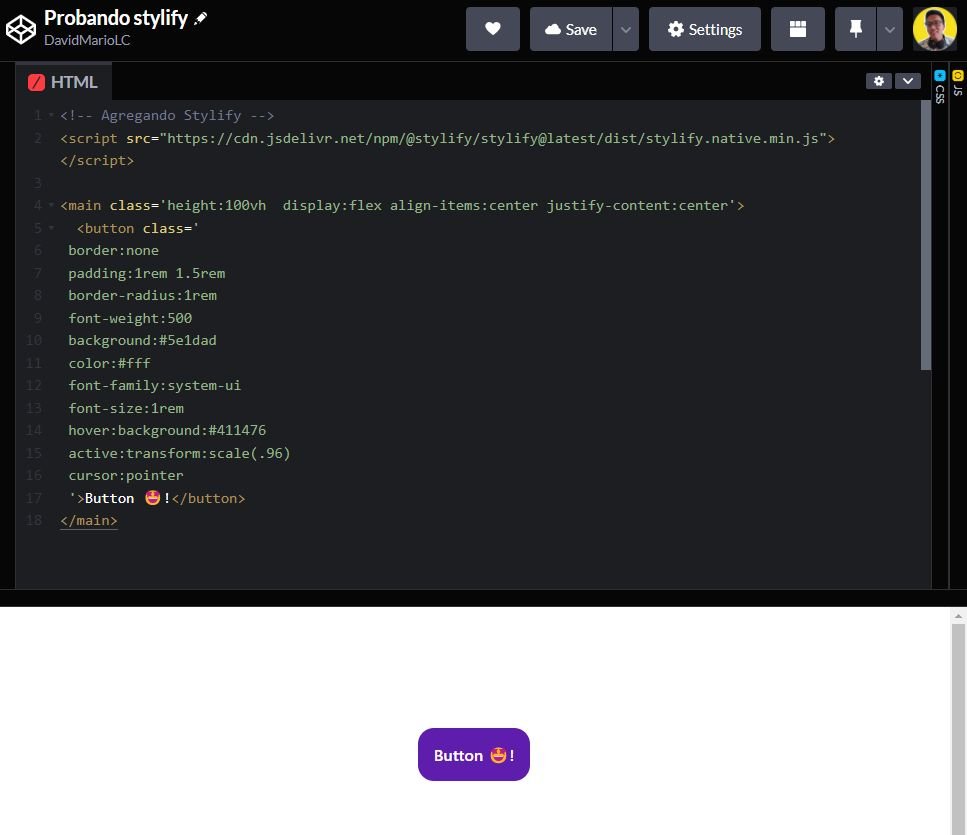967x835 pixels.
Task: Change the editor layout view
Action: 798,29
